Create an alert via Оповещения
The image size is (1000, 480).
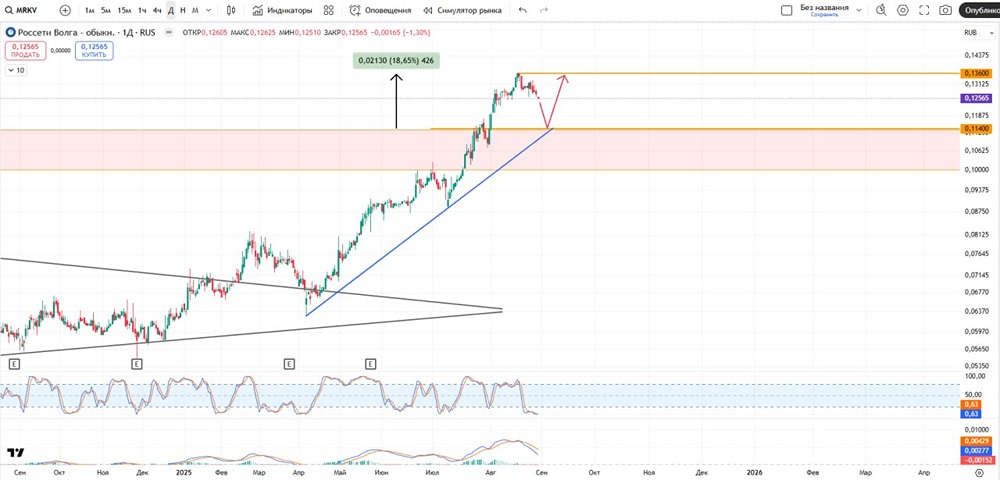[380, 10]
